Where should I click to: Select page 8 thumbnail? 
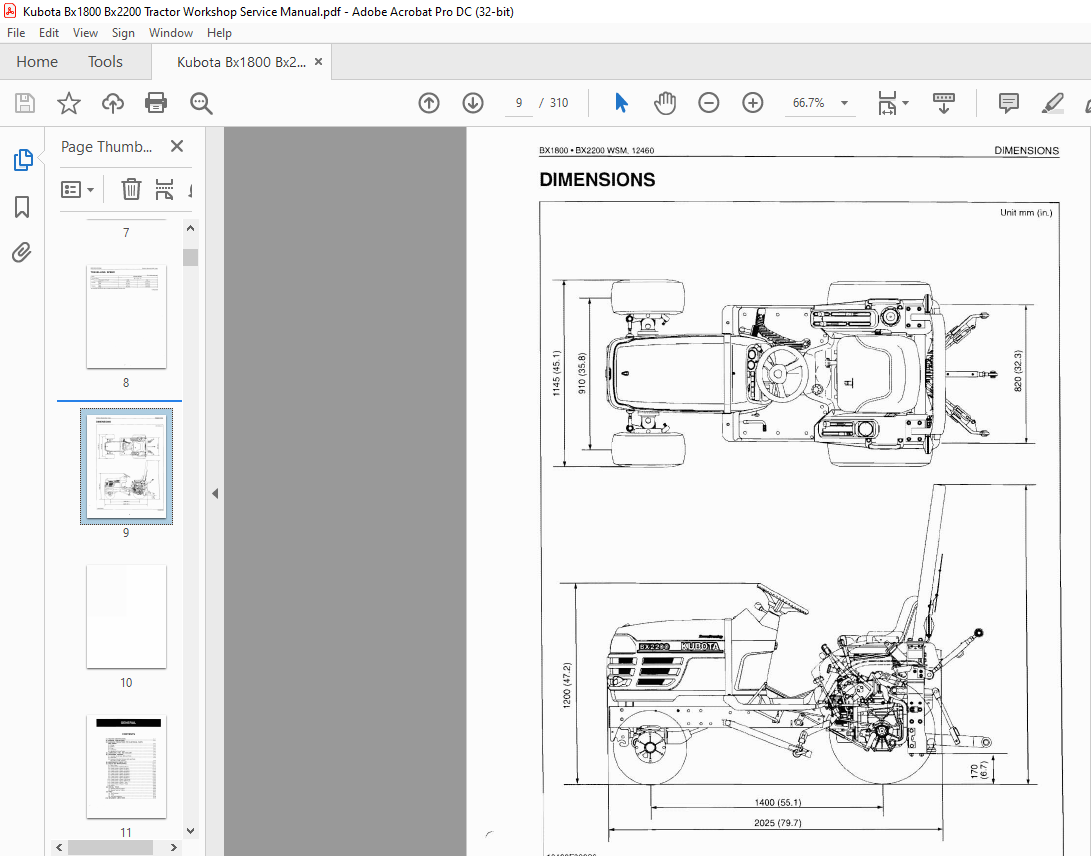pyautogui.click(x=126, y=317)
